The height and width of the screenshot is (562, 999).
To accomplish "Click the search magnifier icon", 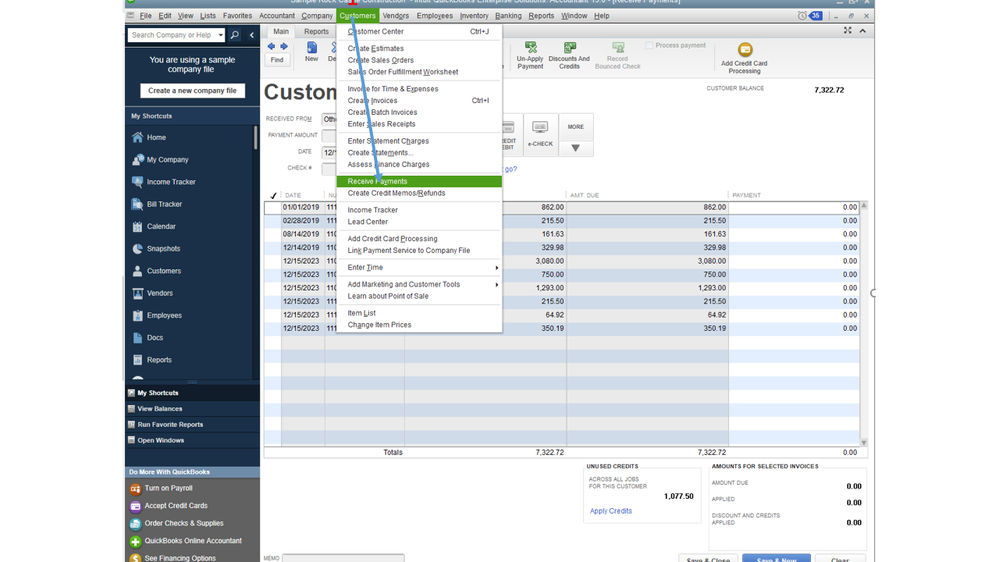I will 234,35.
